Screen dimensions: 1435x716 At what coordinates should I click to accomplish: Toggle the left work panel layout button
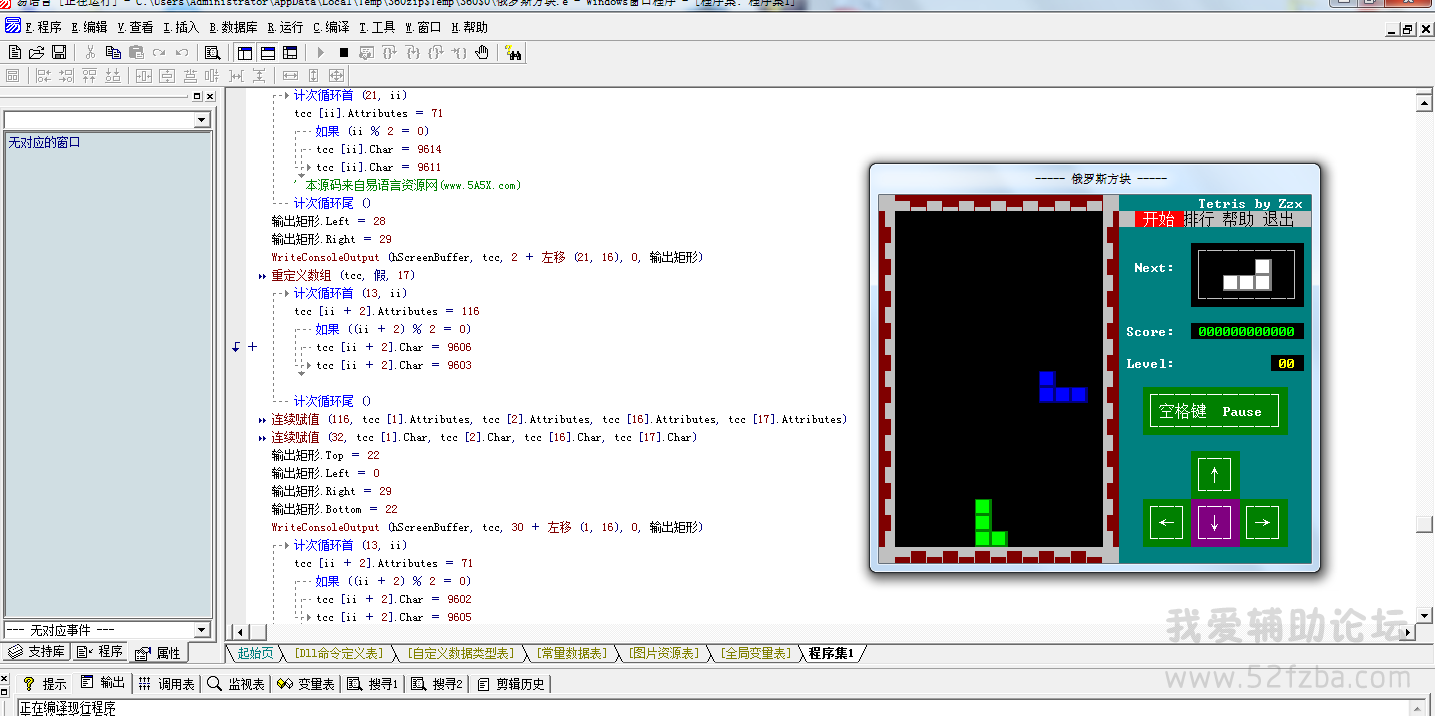[245, 52]
